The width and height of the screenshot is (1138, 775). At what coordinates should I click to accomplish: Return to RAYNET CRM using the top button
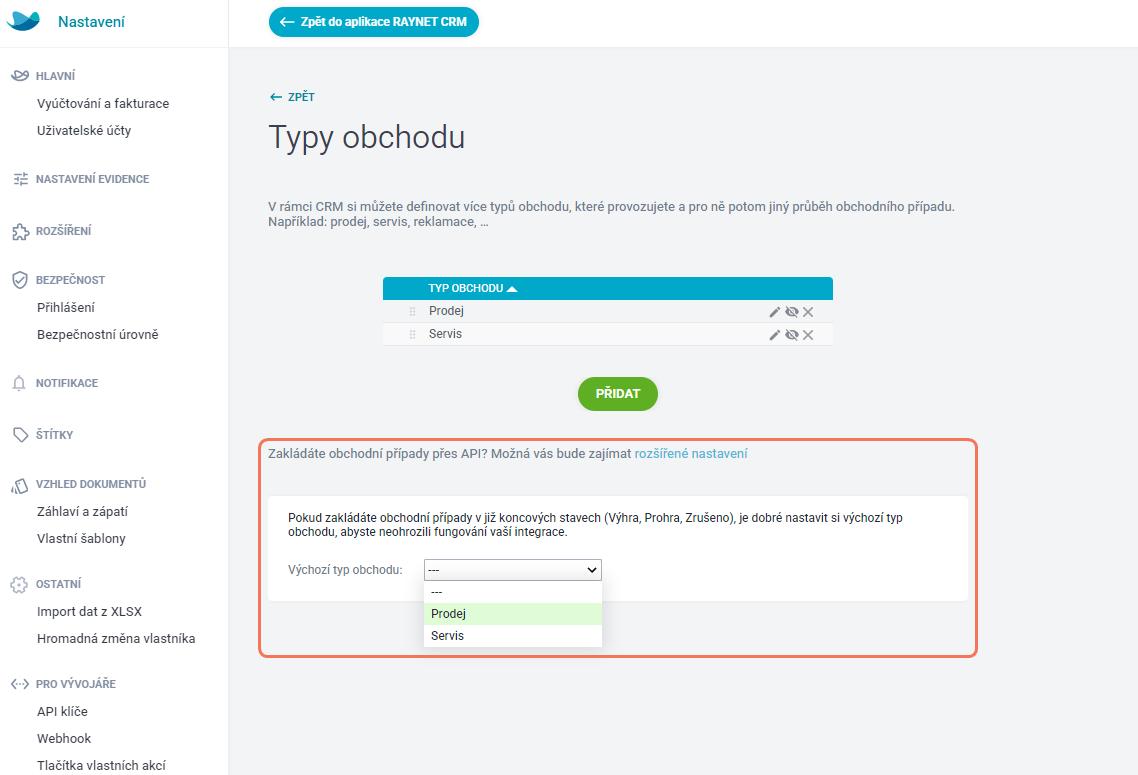point(374,22)
